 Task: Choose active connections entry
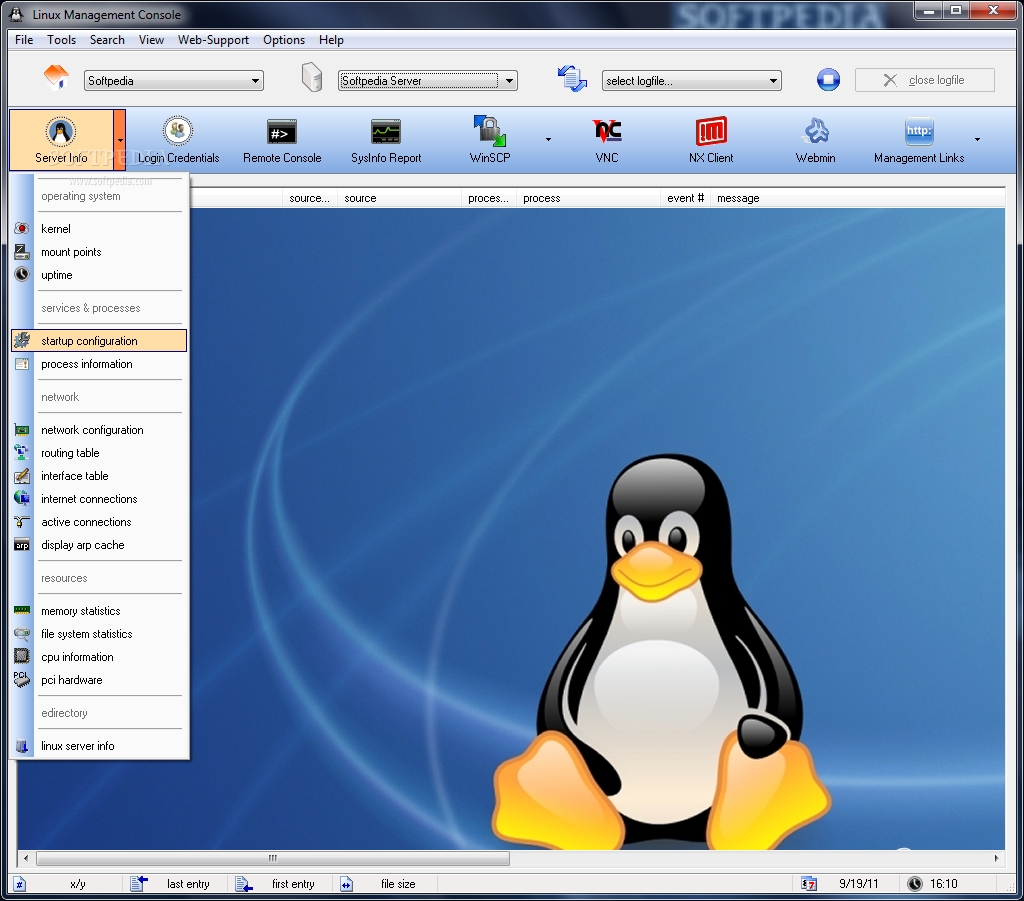coord(99,522)
